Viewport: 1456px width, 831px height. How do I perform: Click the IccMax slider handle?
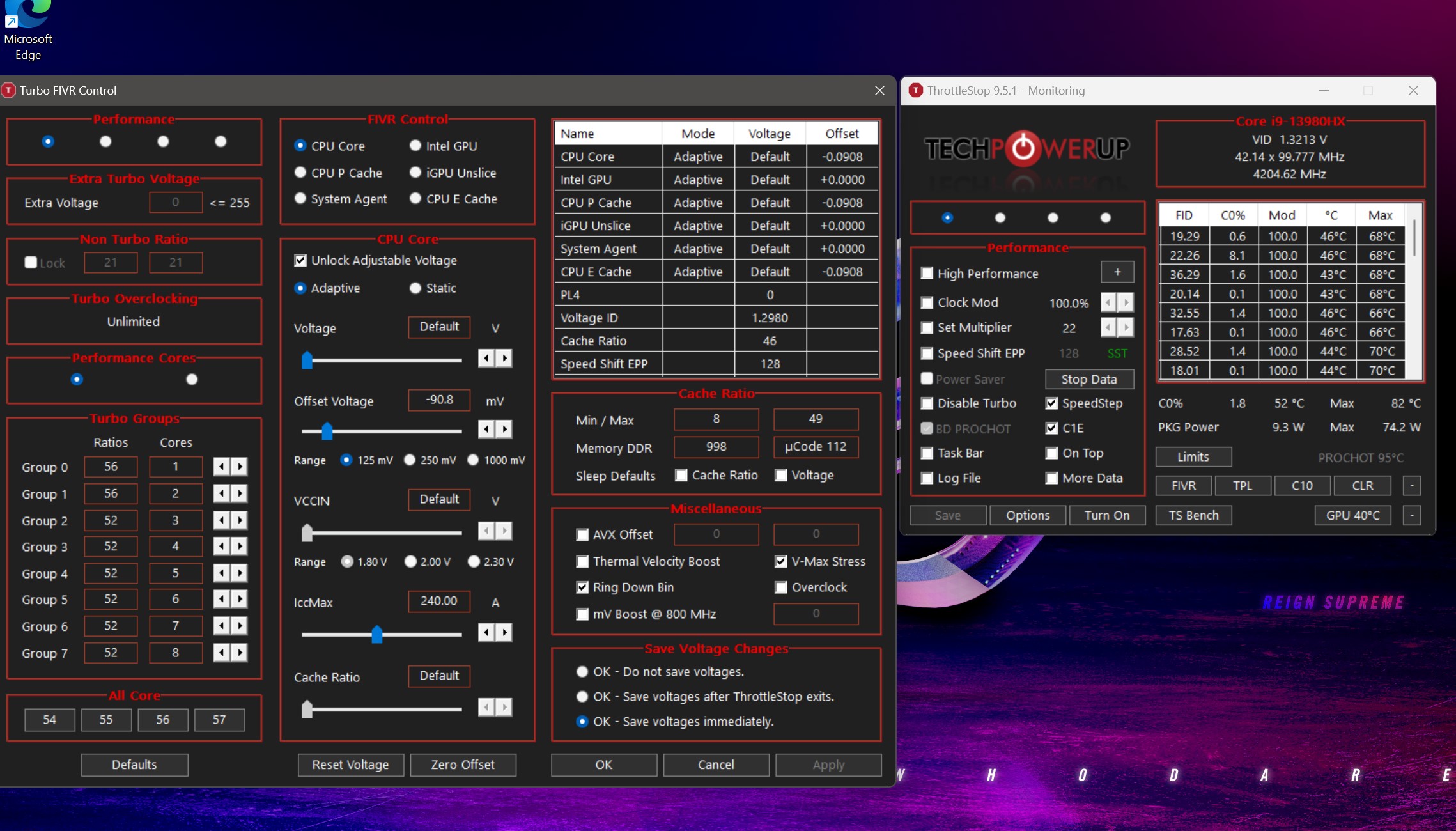point(377,634)
